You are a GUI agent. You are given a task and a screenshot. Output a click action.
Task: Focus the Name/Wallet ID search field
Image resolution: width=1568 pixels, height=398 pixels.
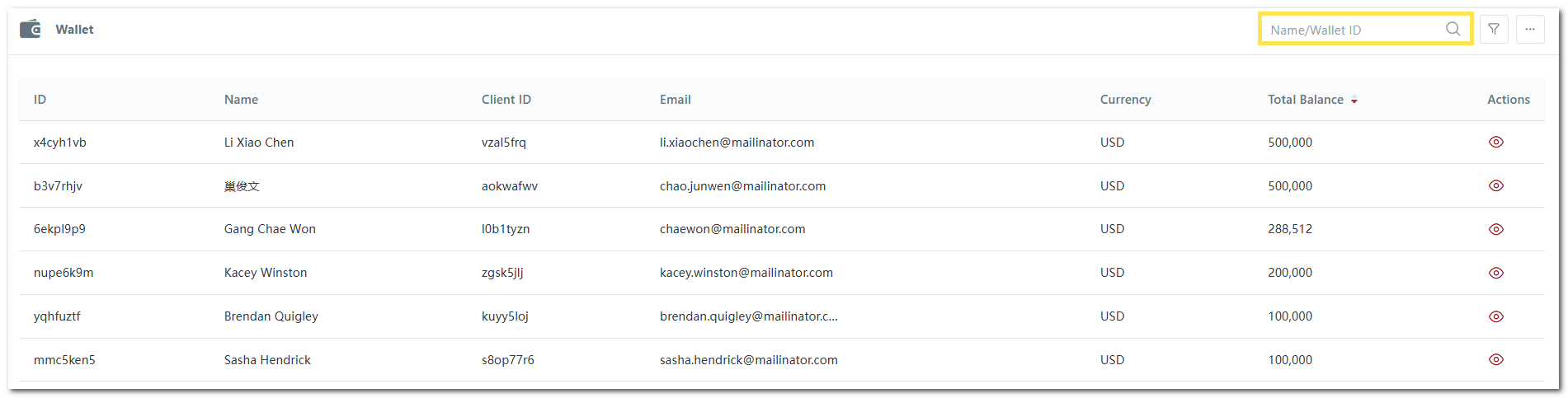(x=1353, y=30)
